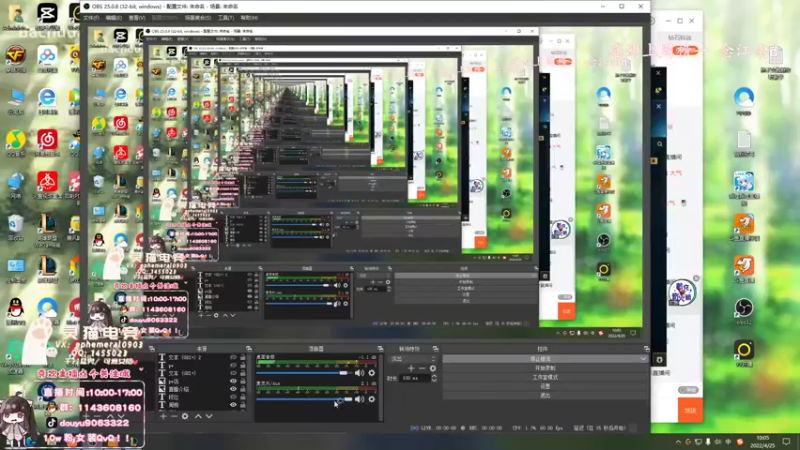This screenshot has width=800, height=450.
Task: Click the duration (时长) spinner arrows
Action: click(434, 378)
